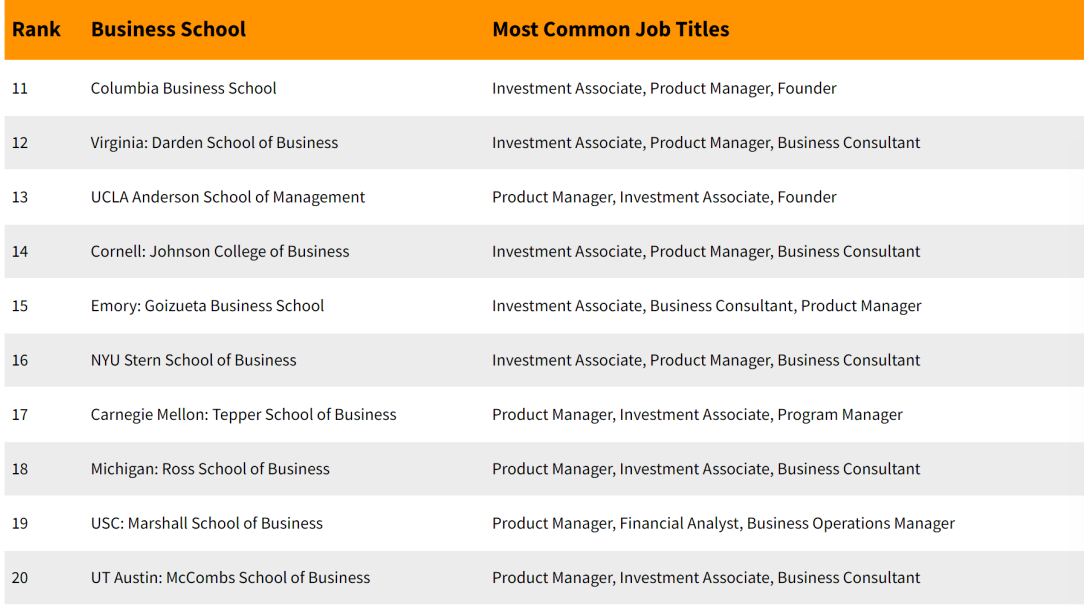Click rank number 15 cell

20,306
